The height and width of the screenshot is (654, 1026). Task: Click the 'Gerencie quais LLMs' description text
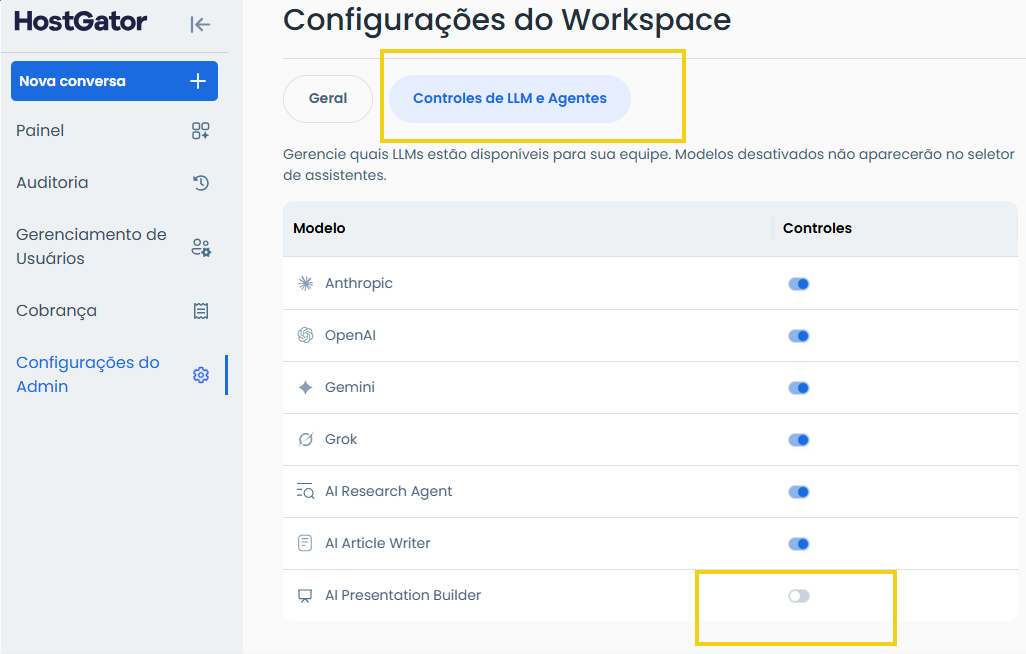pyautogui.click(x=648, y=164)
